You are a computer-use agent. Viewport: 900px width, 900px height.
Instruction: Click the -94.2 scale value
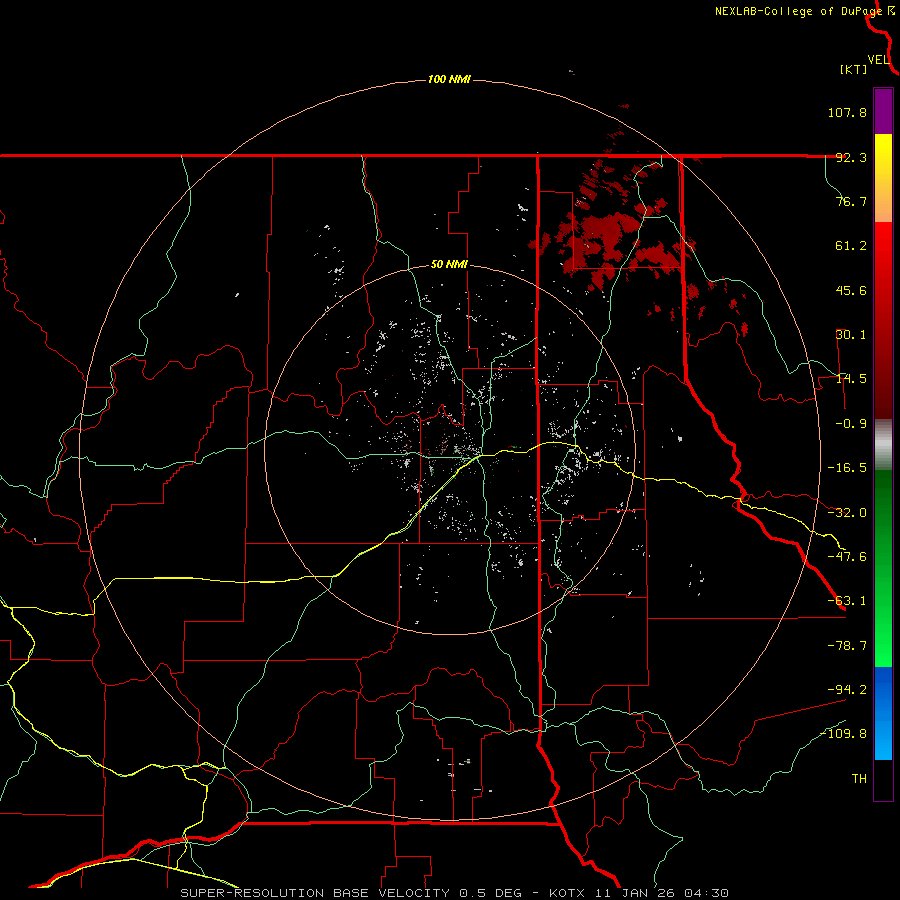(x=847, y=689)
